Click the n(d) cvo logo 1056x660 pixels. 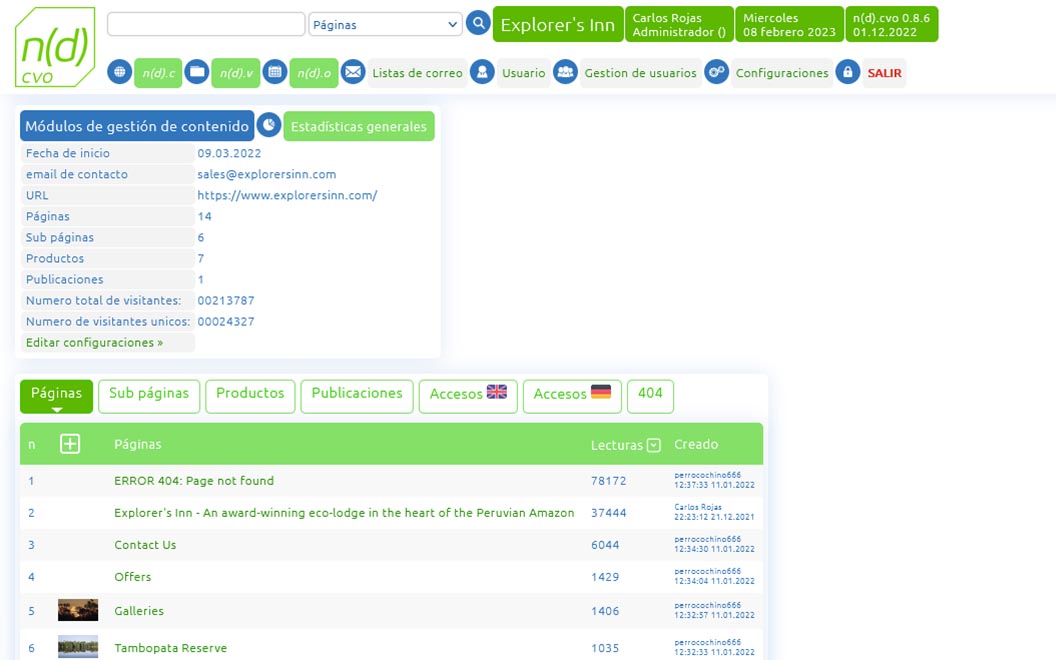55,47
